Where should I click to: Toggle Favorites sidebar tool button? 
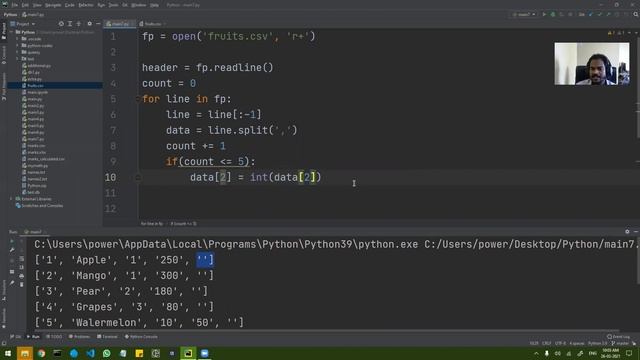(4, 318)
